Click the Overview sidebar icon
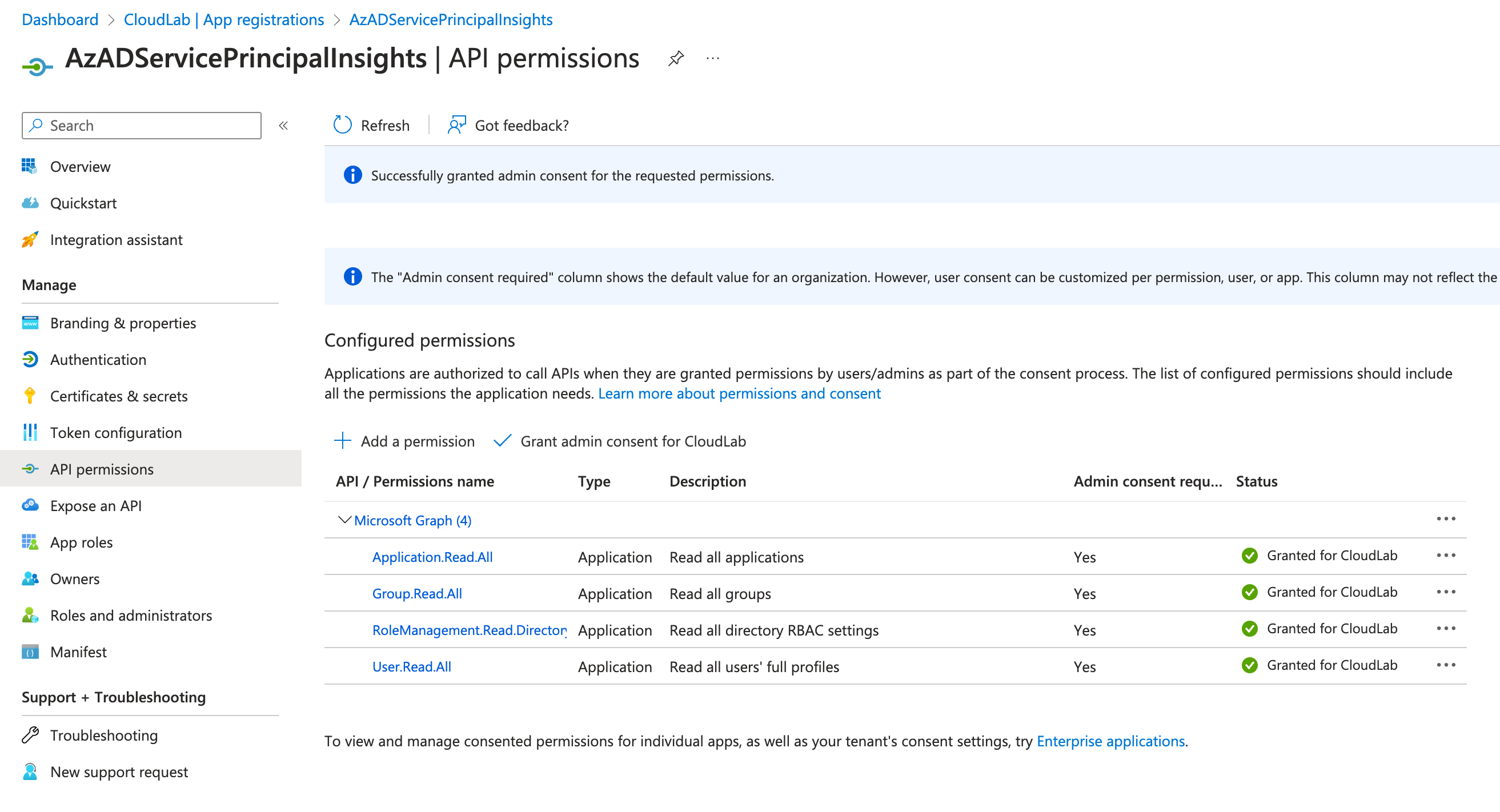This screenshot has width=1500, height=812. tap(30, 166)
